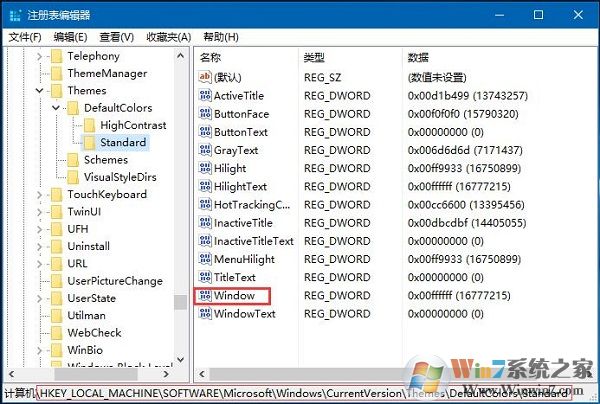Viewport: 600px width, 404px height.
Task: Open the 编辑(E) menu
Action: pyautogui.click(x=70, y=37)
